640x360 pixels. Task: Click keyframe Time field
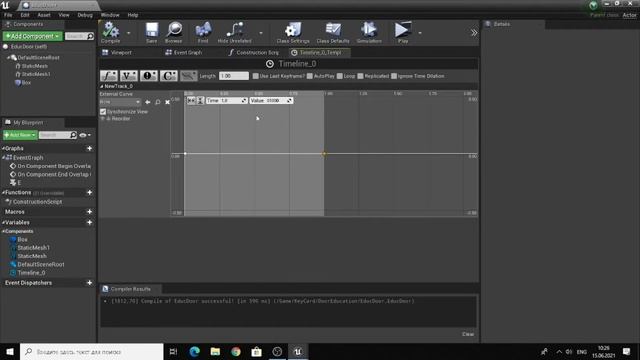click(x=227, y=100)
